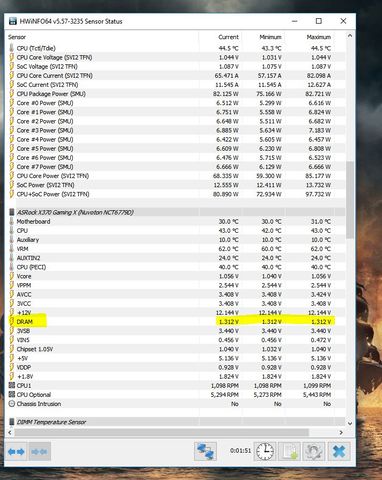The image size is (382, 480).
Task: Select Core #7 Power (SMU) row
Action: (176, 167)
